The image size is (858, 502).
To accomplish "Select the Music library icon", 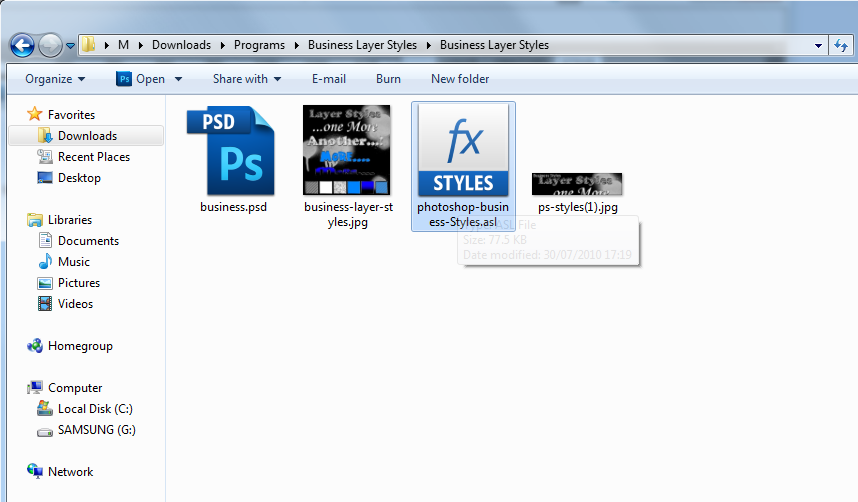I will pos(45,262).
